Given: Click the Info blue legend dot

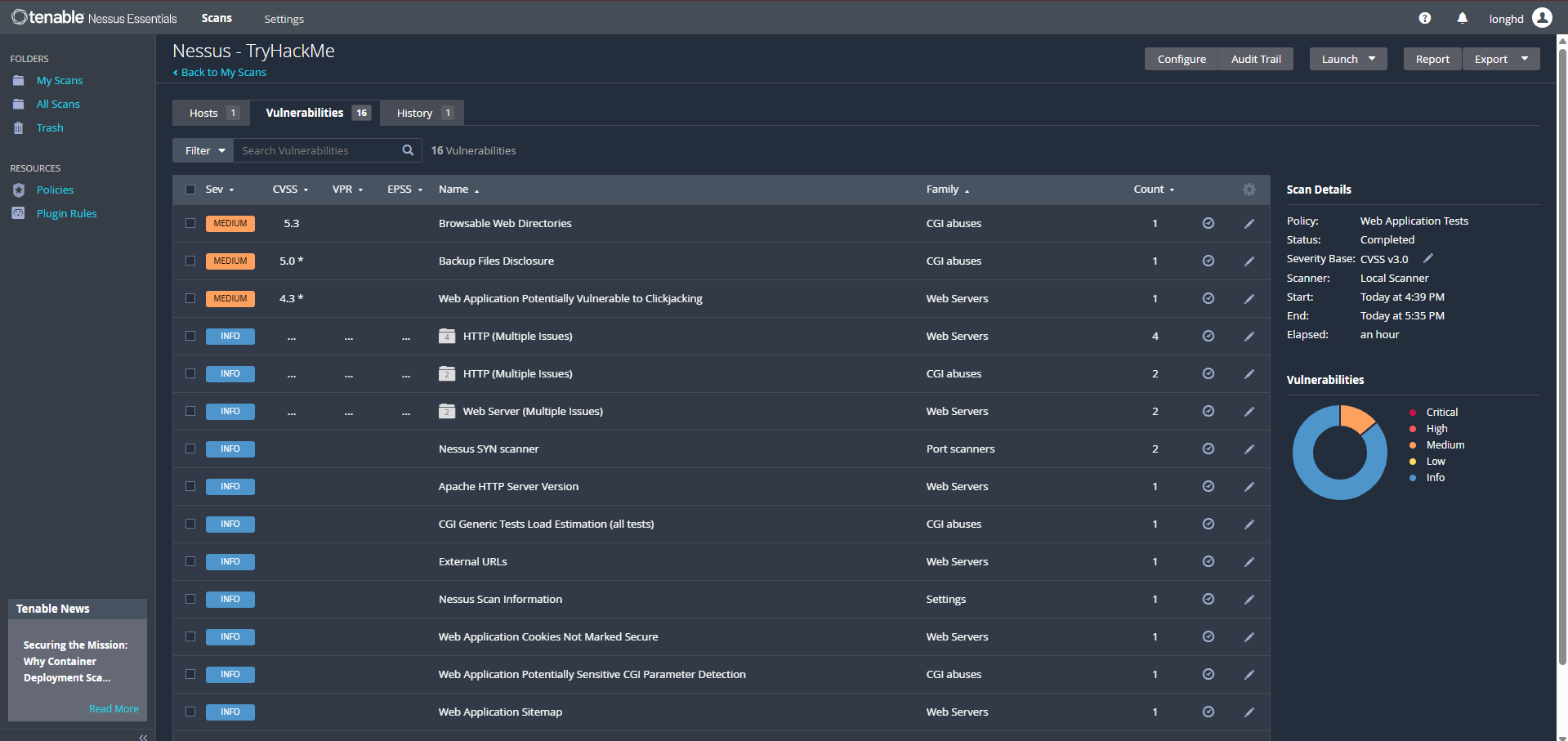Looking at the screenshot, I should [x=1413, y=478].
